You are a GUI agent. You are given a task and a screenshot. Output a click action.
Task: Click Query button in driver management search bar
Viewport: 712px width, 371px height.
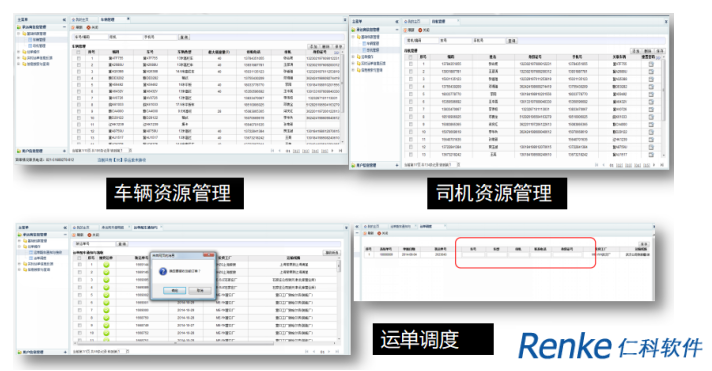(x=512, y=41)
